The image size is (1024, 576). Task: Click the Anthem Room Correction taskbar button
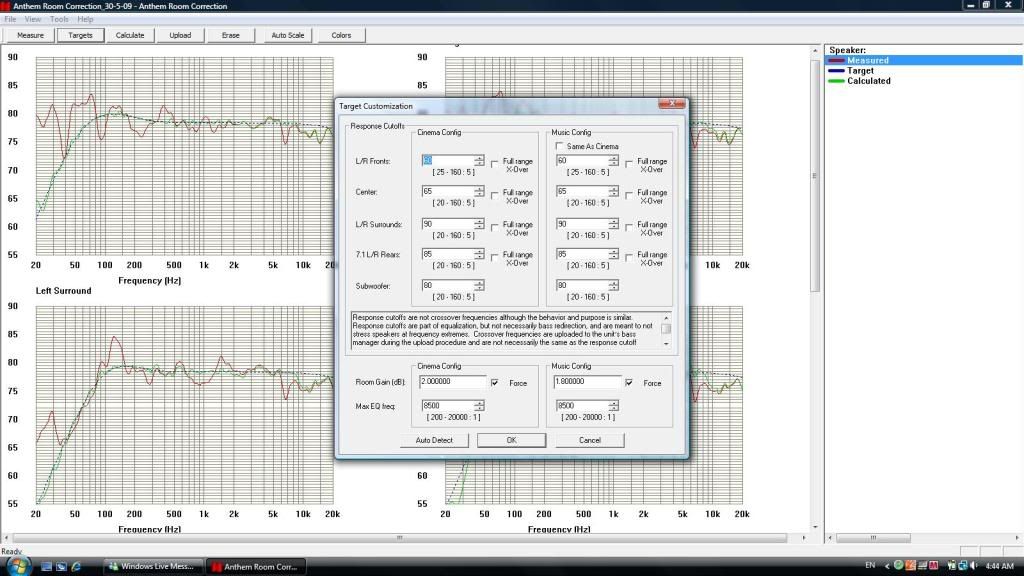(253, 567)
